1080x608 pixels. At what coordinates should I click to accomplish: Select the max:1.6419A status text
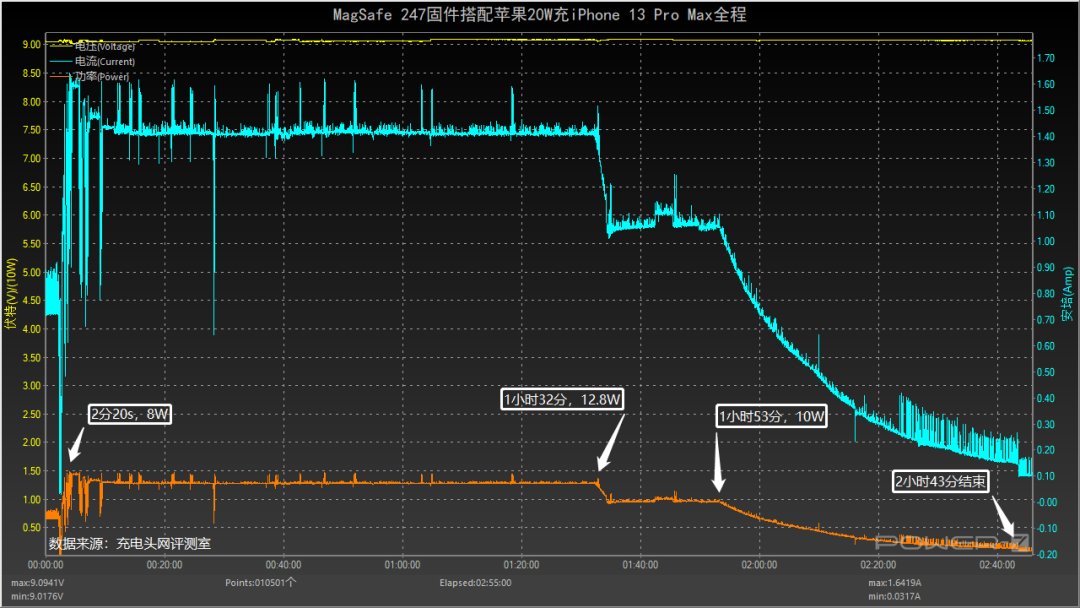click(895, 583)
